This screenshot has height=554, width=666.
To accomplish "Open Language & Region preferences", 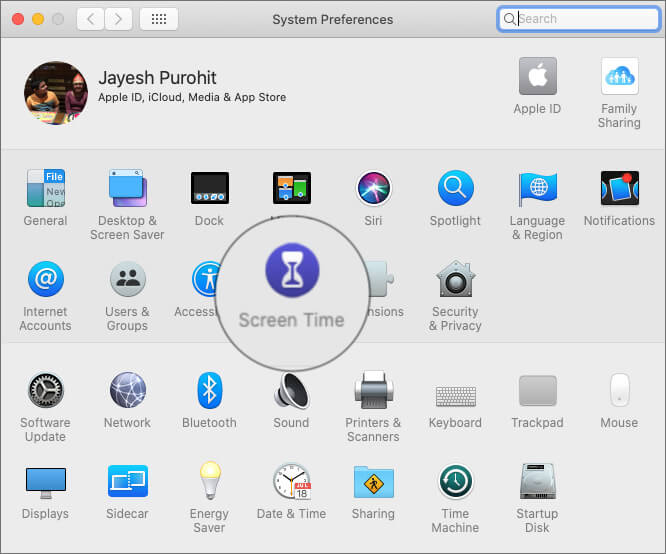I will [537, 188].
